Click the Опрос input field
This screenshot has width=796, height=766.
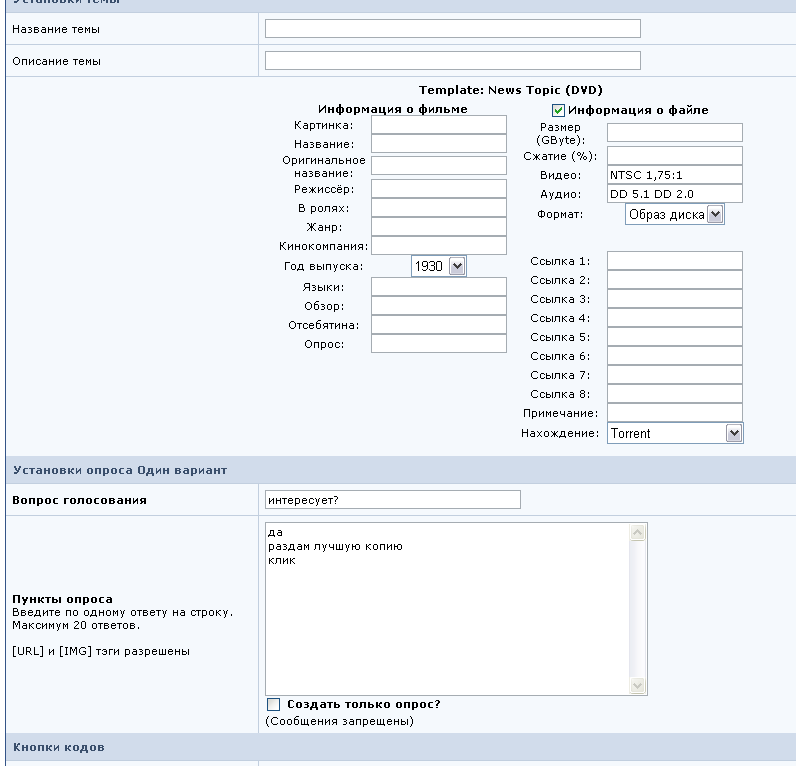[x=439, y=343]
